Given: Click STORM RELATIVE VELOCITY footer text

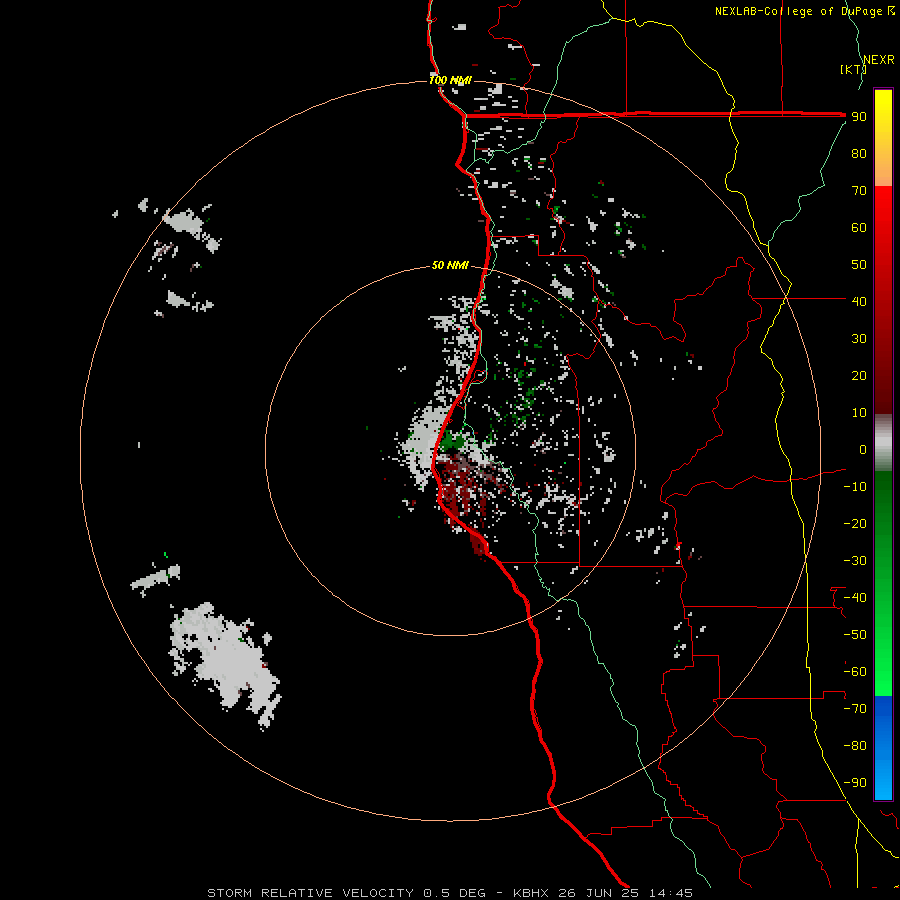Looking at the screenshot, I should (310, 893).
